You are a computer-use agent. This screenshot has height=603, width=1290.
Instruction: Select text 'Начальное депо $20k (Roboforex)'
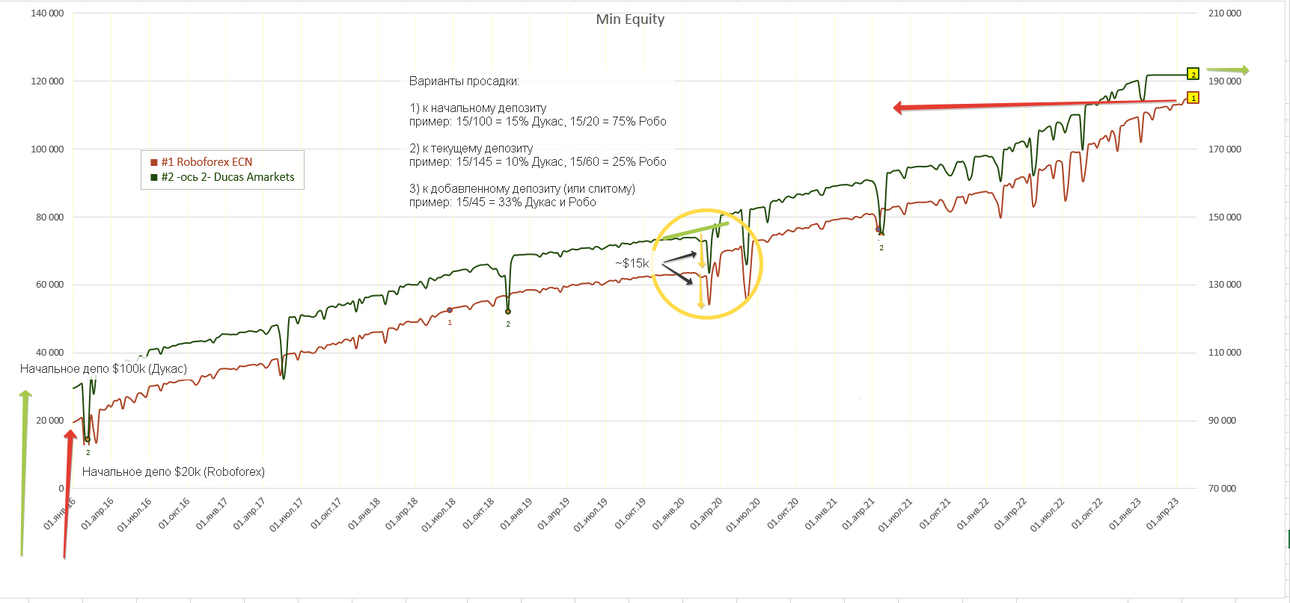(x=173, y=471)
